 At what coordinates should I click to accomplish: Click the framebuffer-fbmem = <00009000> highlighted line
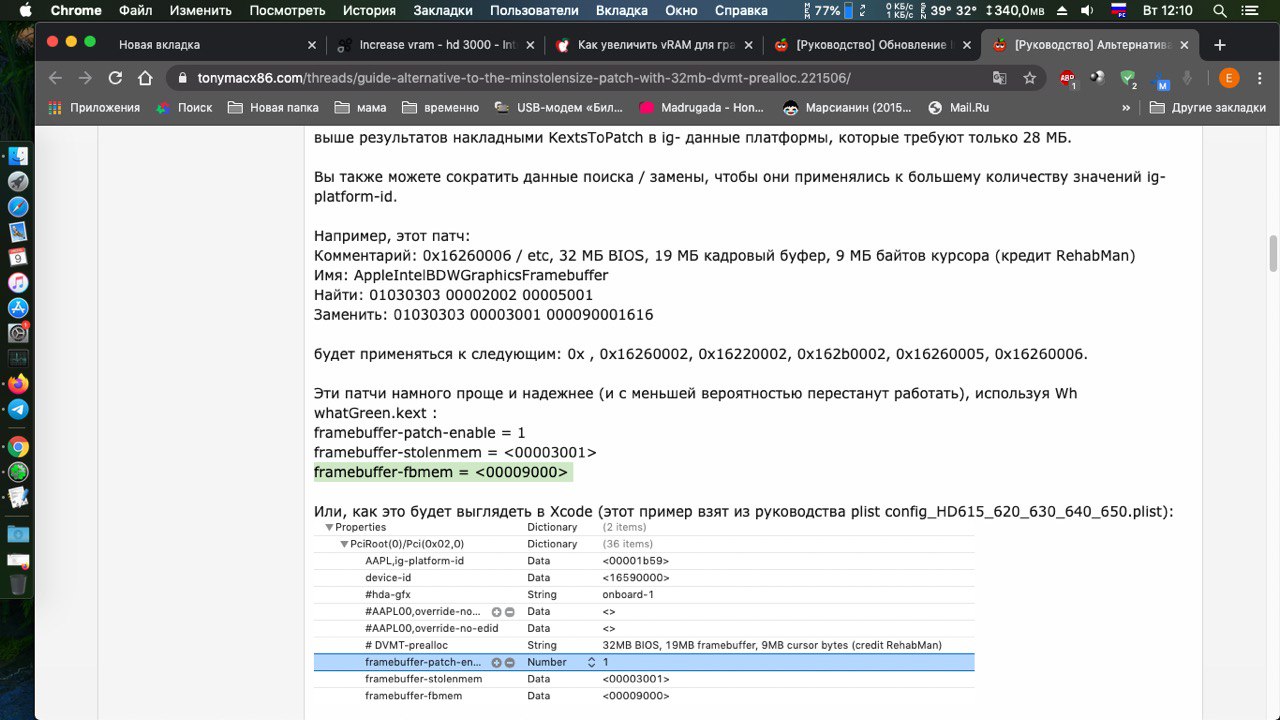point(441,472)
